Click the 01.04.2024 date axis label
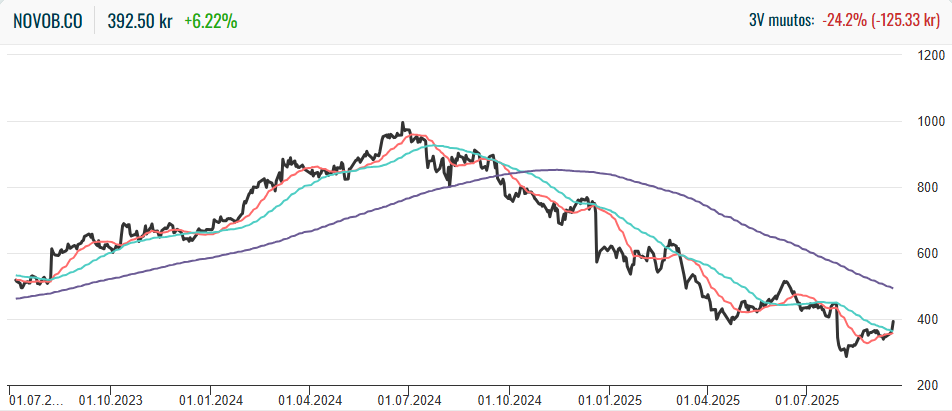This screenshot has height=411, width=952. [309, 398]
